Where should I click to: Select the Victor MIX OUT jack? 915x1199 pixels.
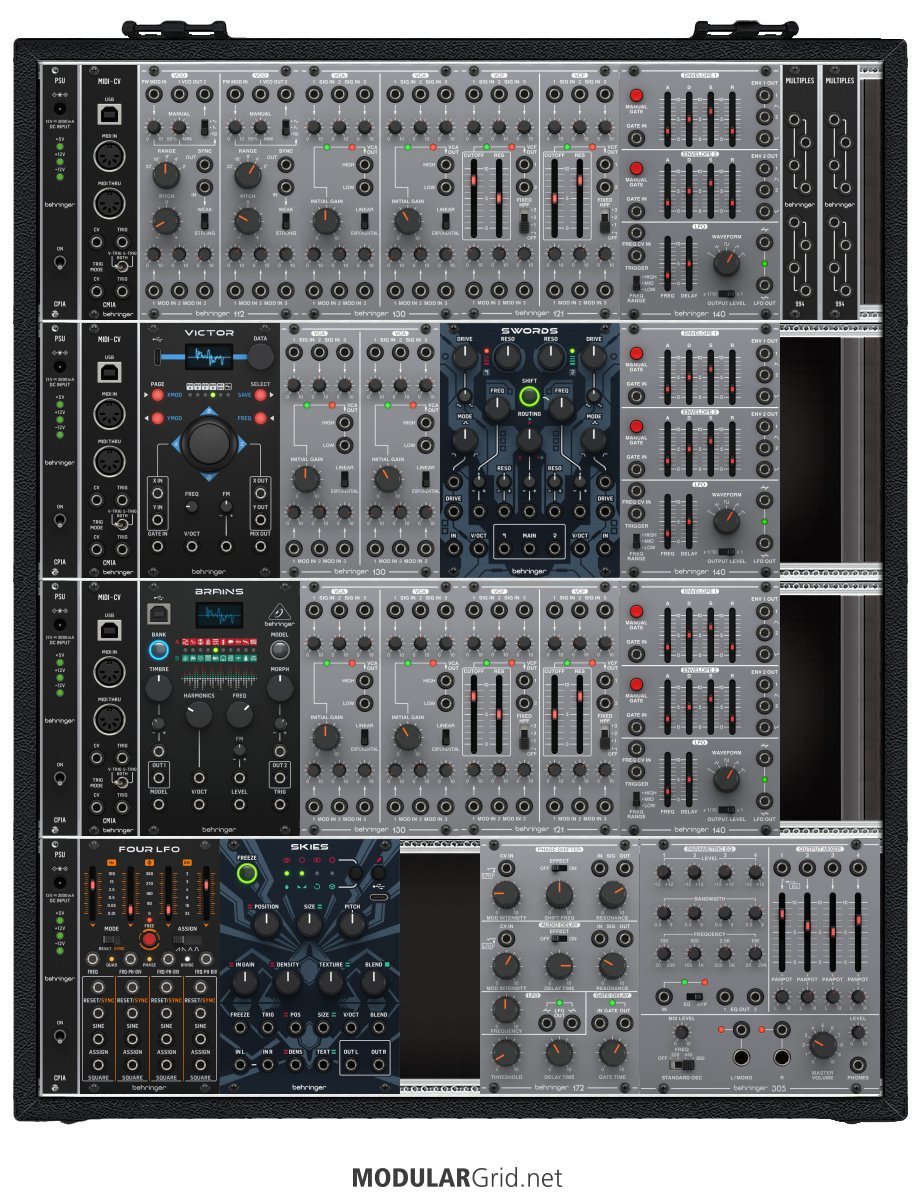pos(260,547)
